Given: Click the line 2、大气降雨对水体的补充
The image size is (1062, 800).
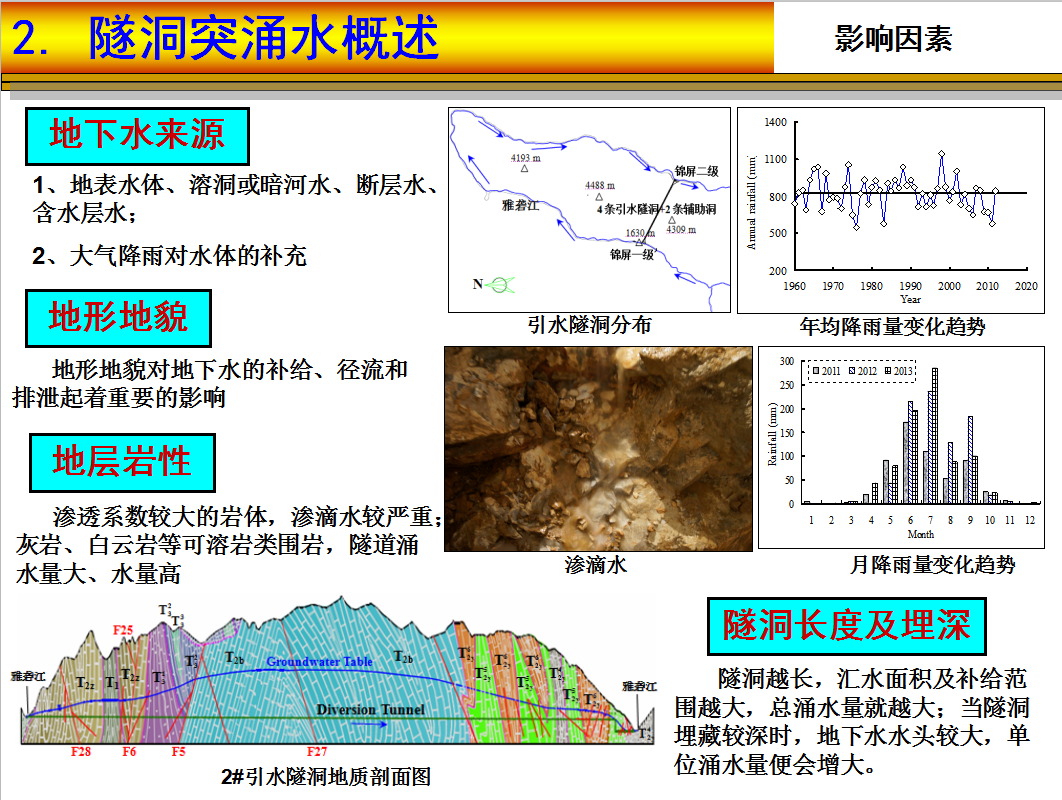Looking at the screenshot, I should pos(169,256).
